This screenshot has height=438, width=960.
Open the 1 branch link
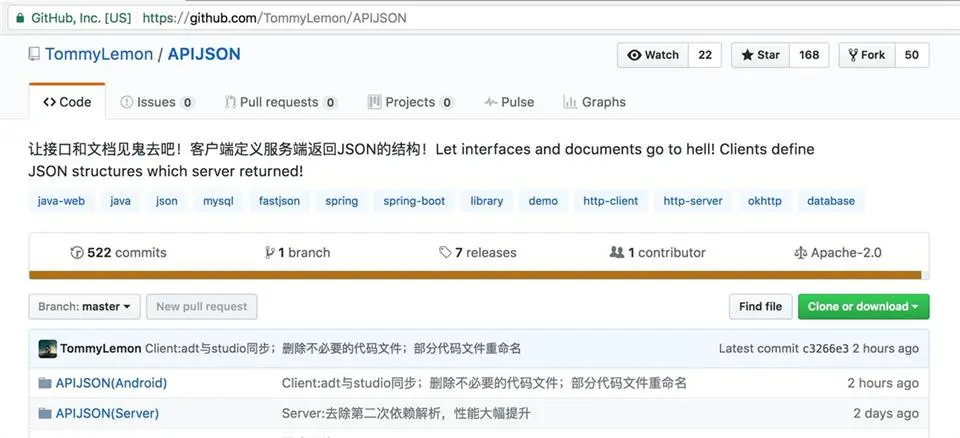click(x=298, y=252)
